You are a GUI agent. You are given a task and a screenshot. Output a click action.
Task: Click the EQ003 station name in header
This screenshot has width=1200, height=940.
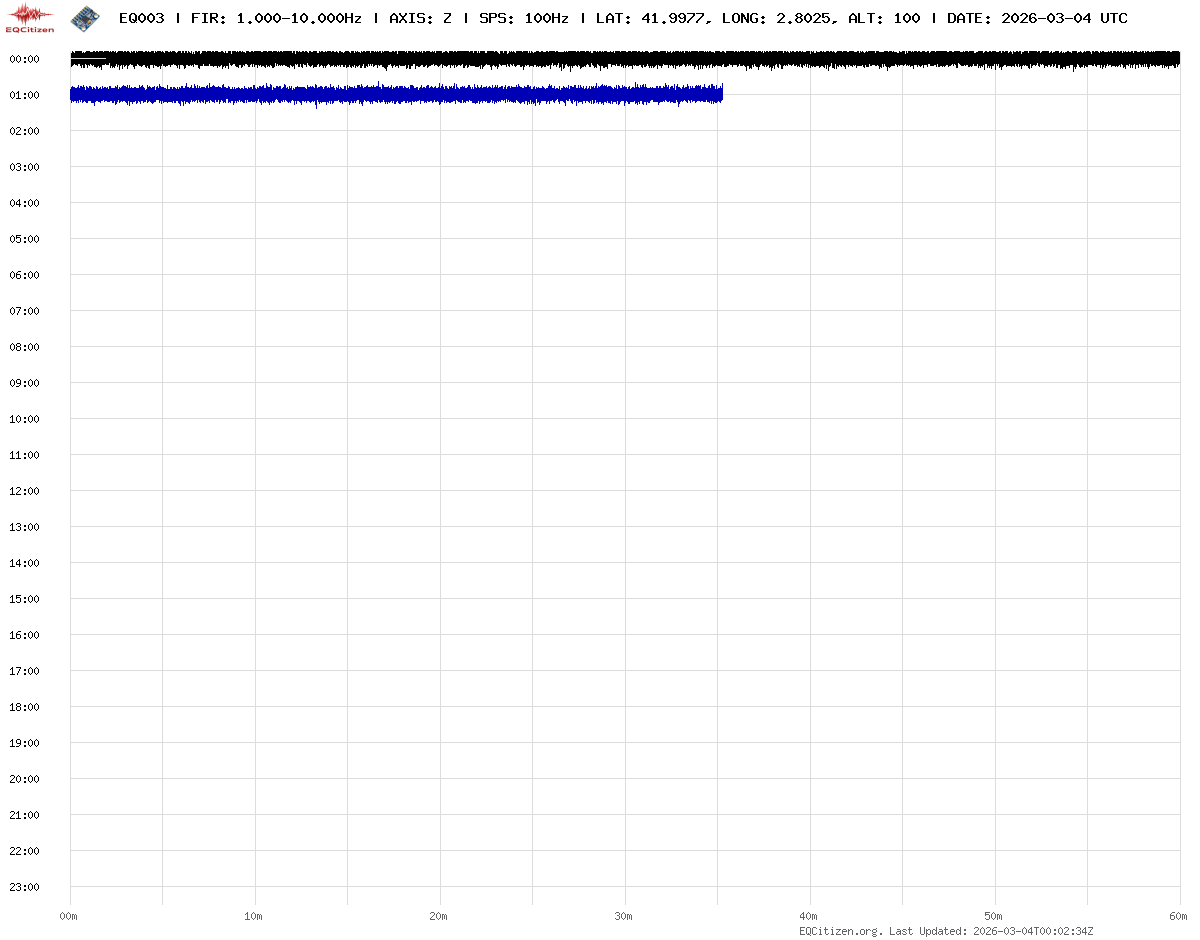[141, 18]
